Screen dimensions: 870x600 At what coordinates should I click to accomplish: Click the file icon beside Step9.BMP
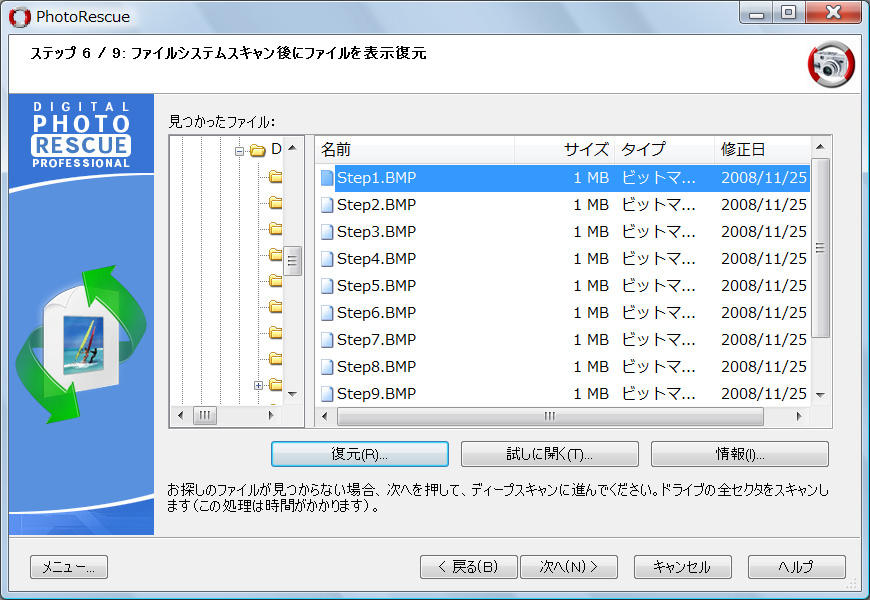click(x=327, y=394)
